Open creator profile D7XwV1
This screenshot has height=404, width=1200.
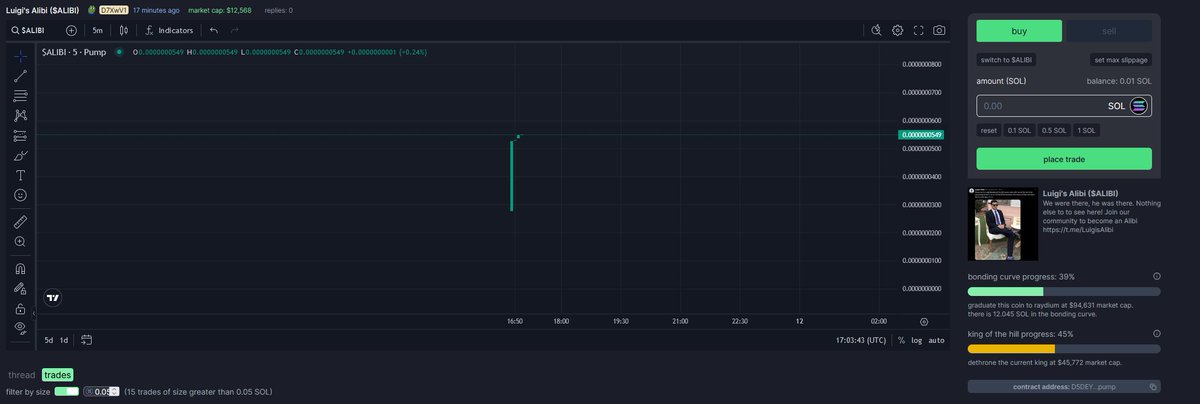[113, 10]
